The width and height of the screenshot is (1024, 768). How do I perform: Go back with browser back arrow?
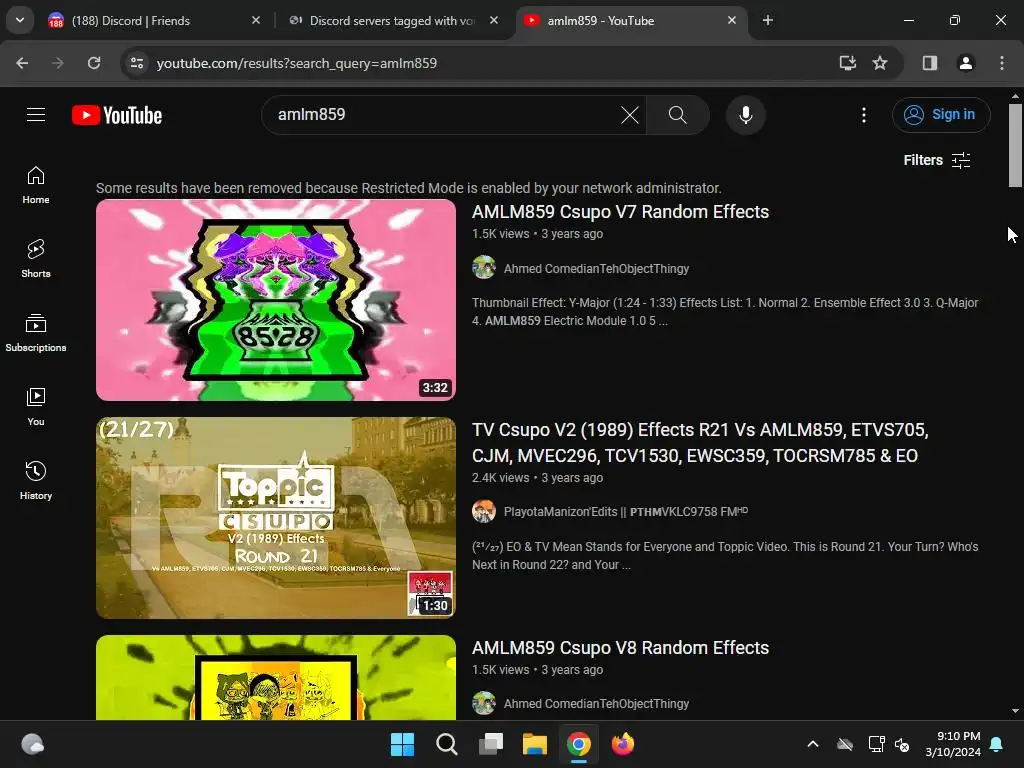(x=22, y=63)
